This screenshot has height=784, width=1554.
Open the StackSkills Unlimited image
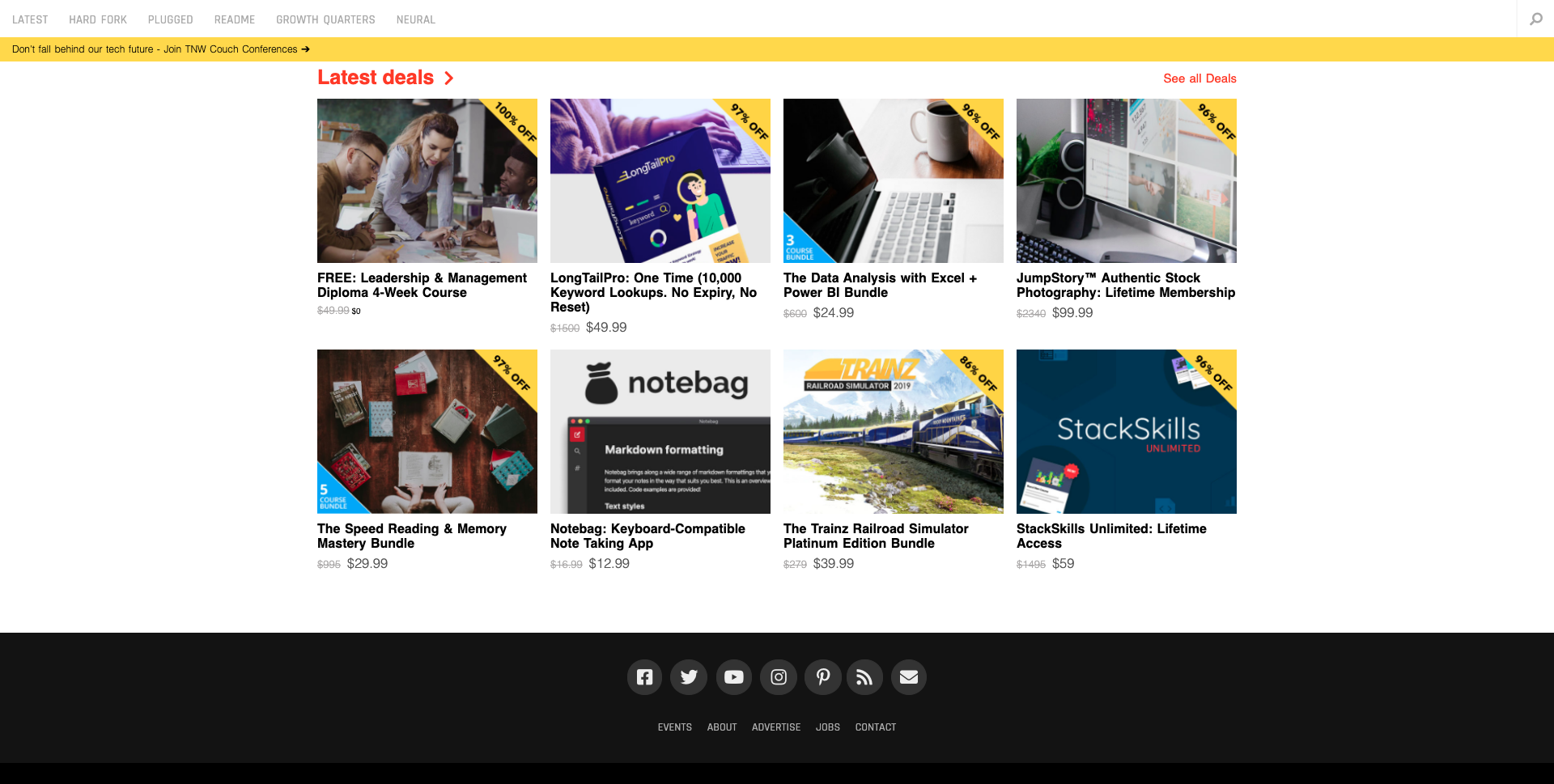click(1127, 431)
